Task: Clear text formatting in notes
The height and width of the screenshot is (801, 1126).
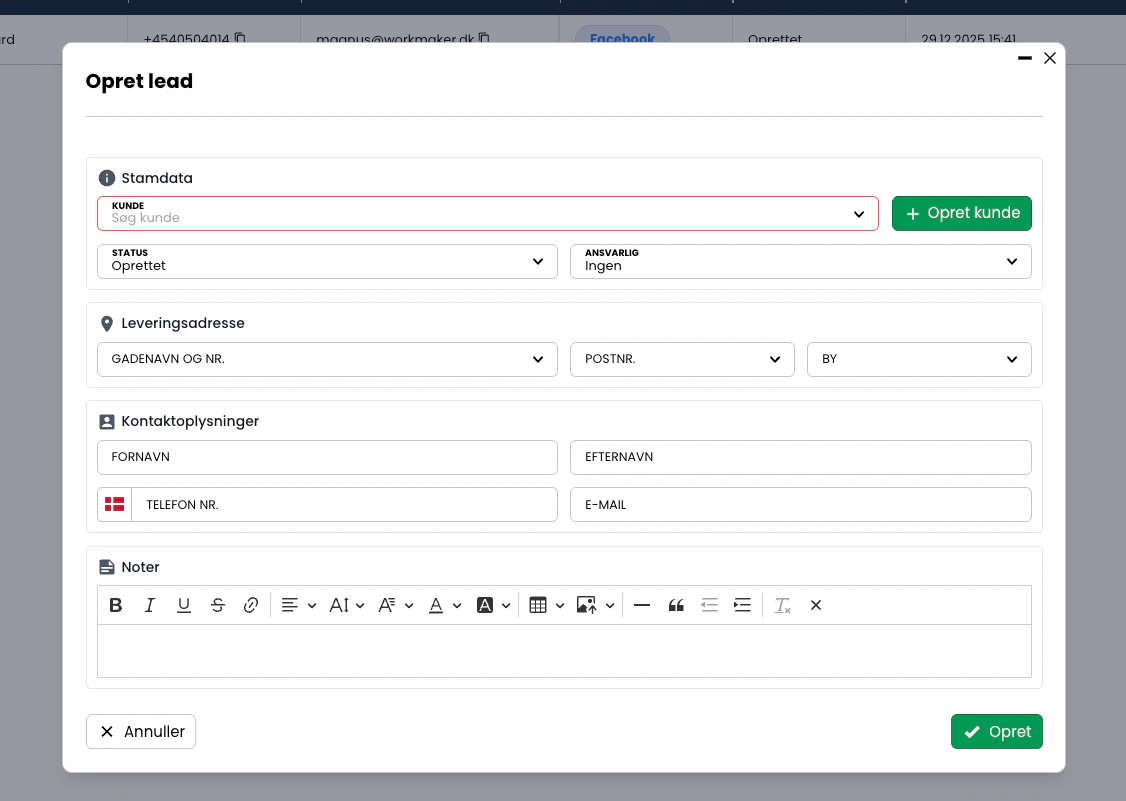Action: tap(782, 606)
